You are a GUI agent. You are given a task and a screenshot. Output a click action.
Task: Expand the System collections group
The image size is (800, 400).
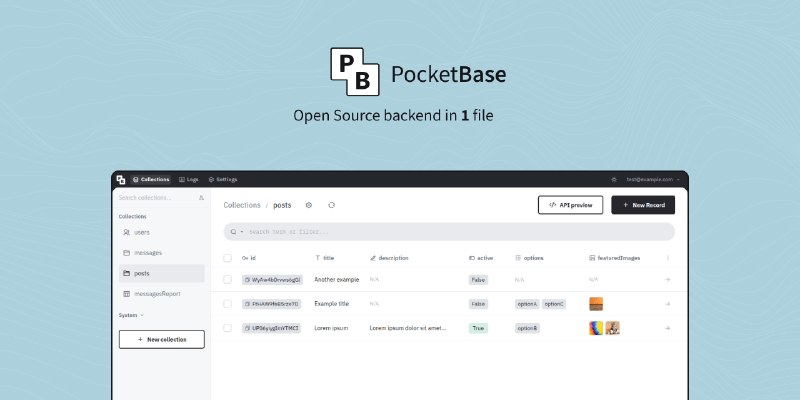(131, 315)
